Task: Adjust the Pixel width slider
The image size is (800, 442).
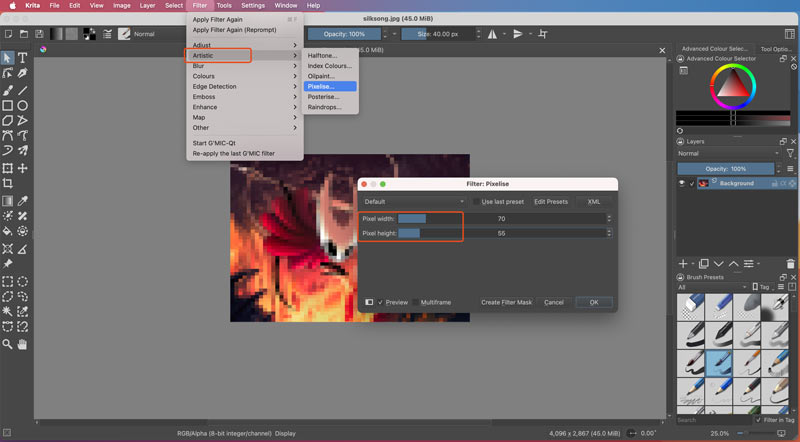Action: click(x=502, y=218)
